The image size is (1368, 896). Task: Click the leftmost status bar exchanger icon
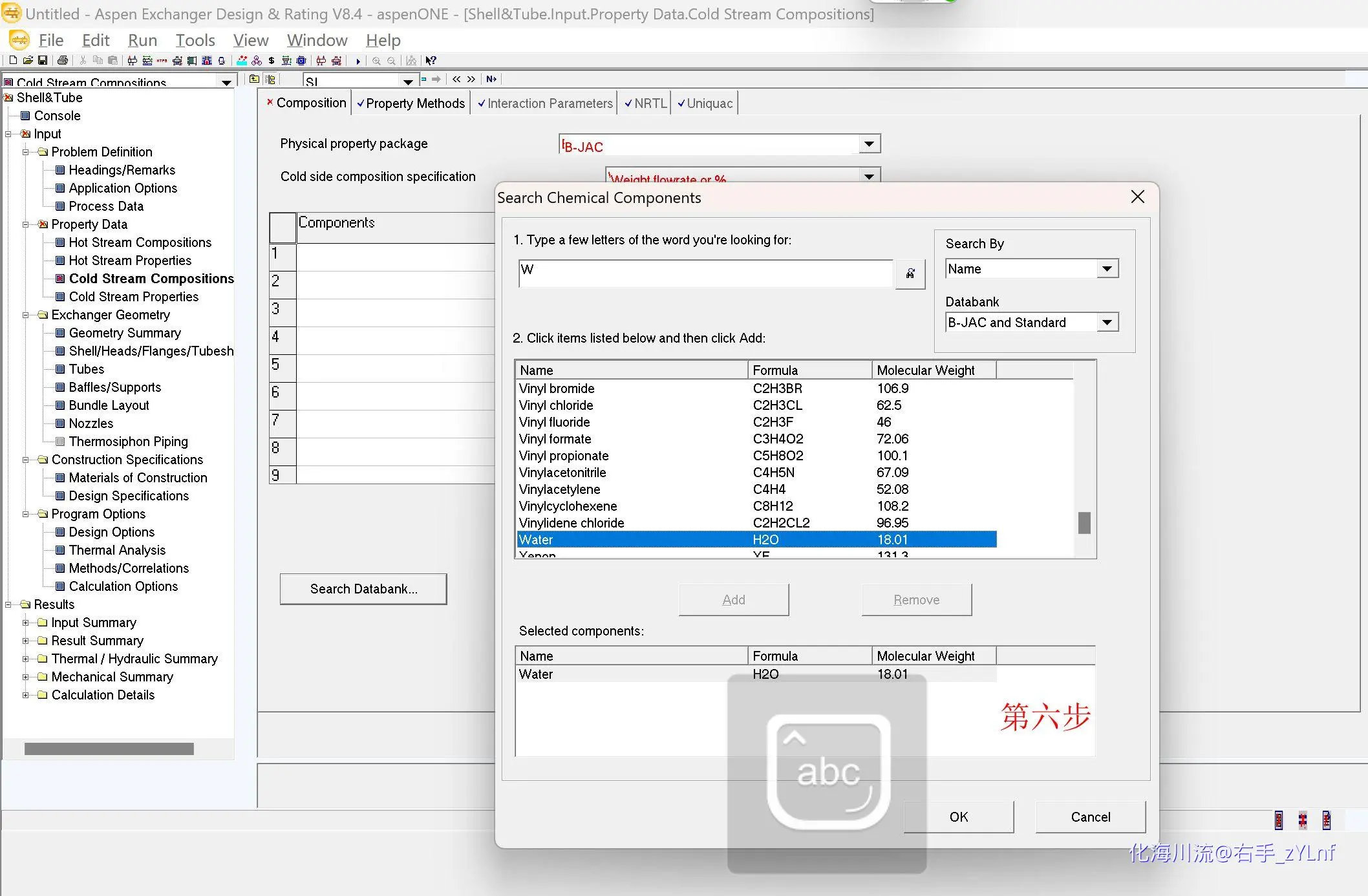click(x=1278, y=820)
